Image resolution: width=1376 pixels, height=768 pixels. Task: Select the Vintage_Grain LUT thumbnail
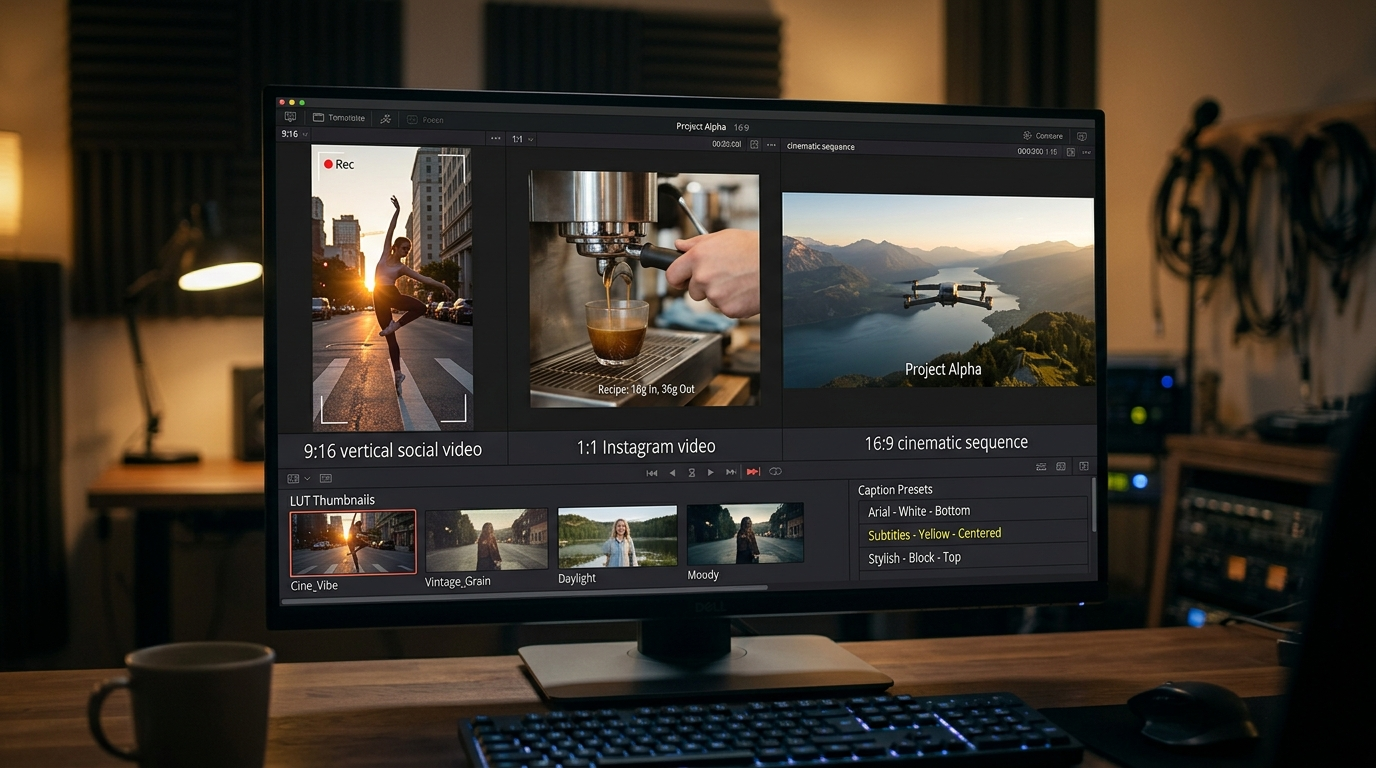pyautogui.click(x=486, y=540)
